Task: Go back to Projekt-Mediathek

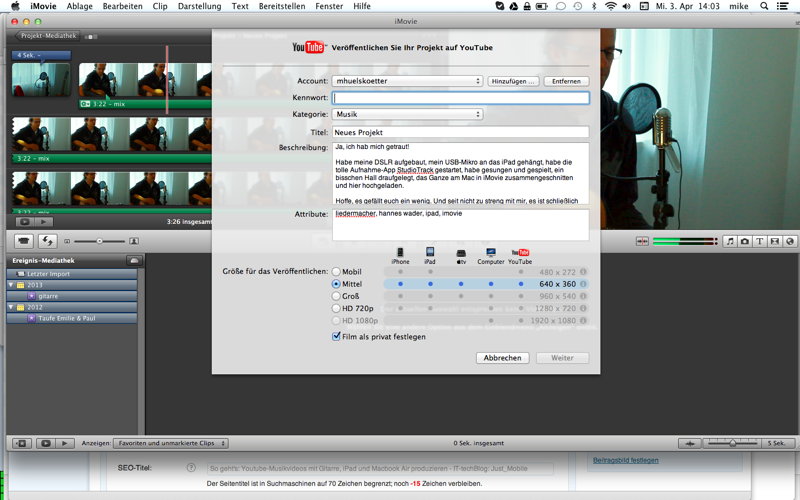Action: [47, 36]
